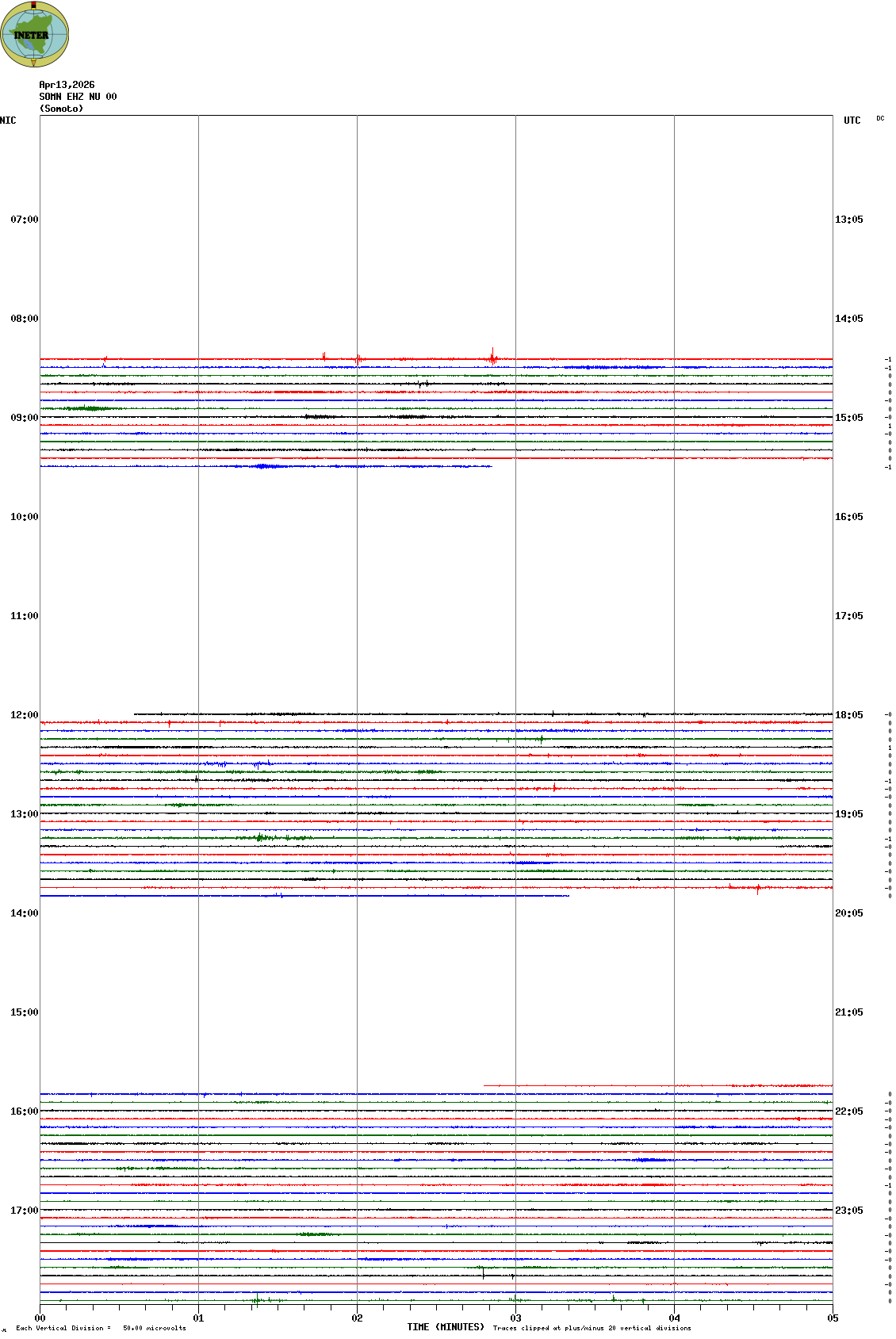Click the 18:05 UTC time label
The height and width of the screenshot is (1339, 896).
(848, 715)
